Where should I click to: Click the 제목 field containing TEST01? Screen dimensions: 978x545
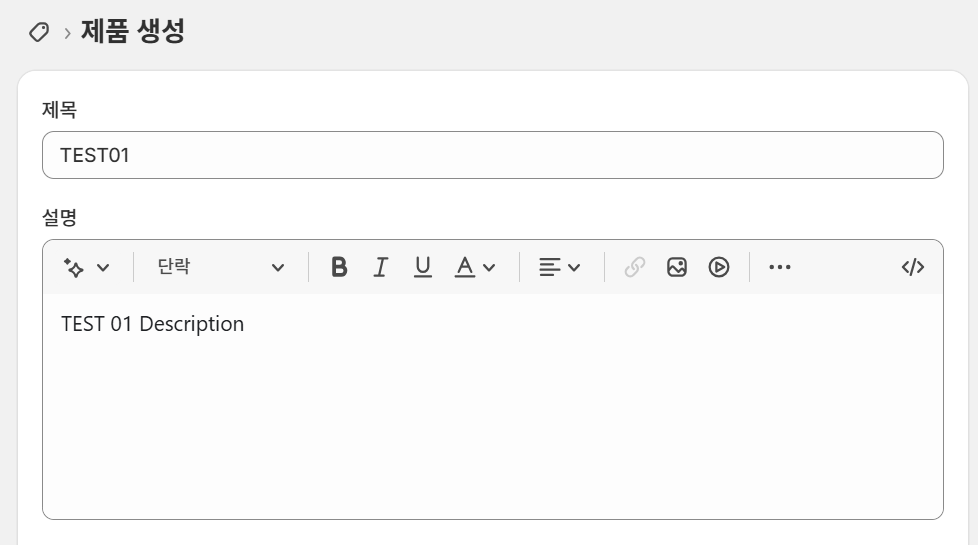(x=492, y=155)
